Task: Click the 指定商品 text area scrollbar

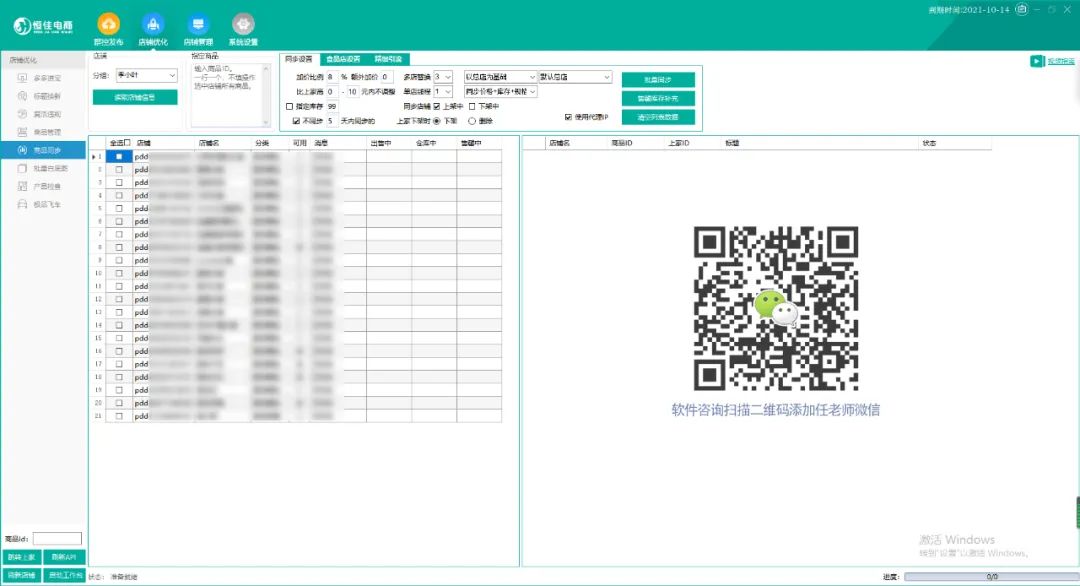Action: (x=266, y=96)
